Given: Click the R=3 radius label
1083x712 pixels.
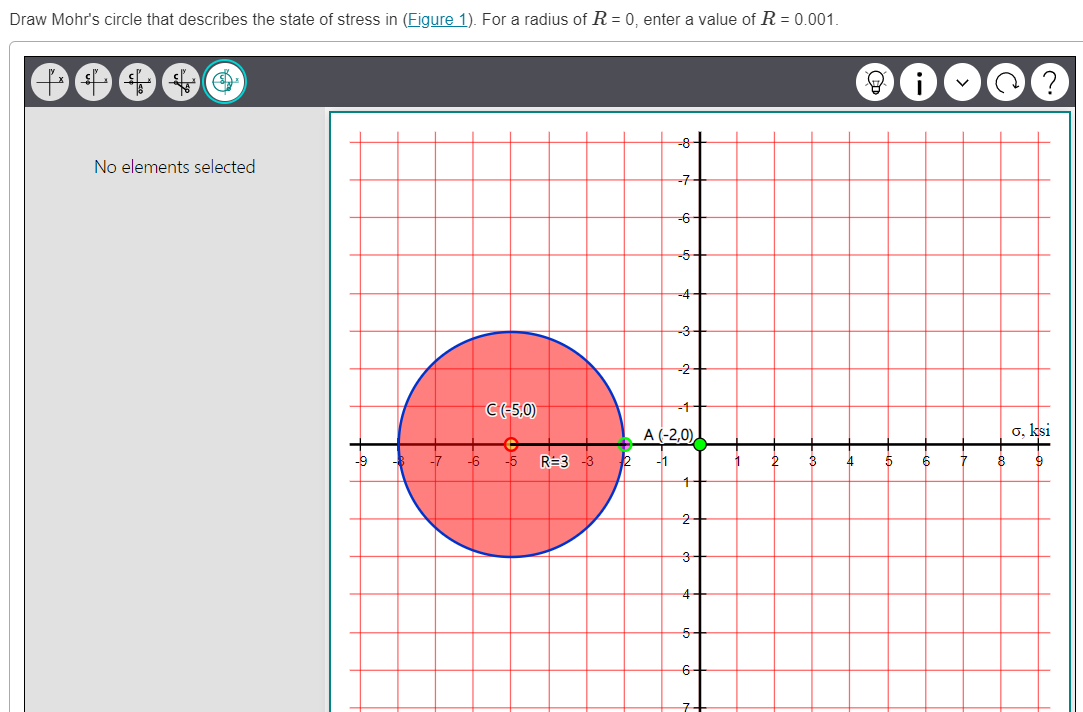Looking at the screenshot, I should tap(555, 461).
